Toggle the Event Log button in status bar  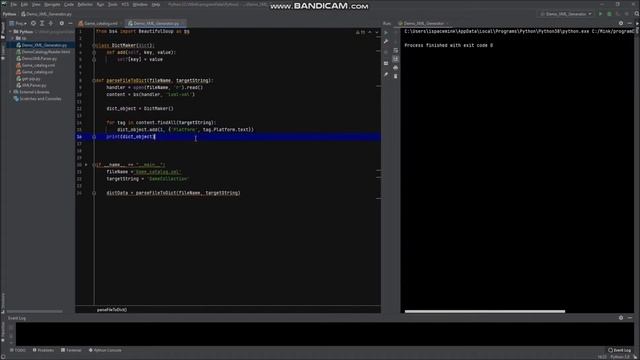click(x=619, y=350)
